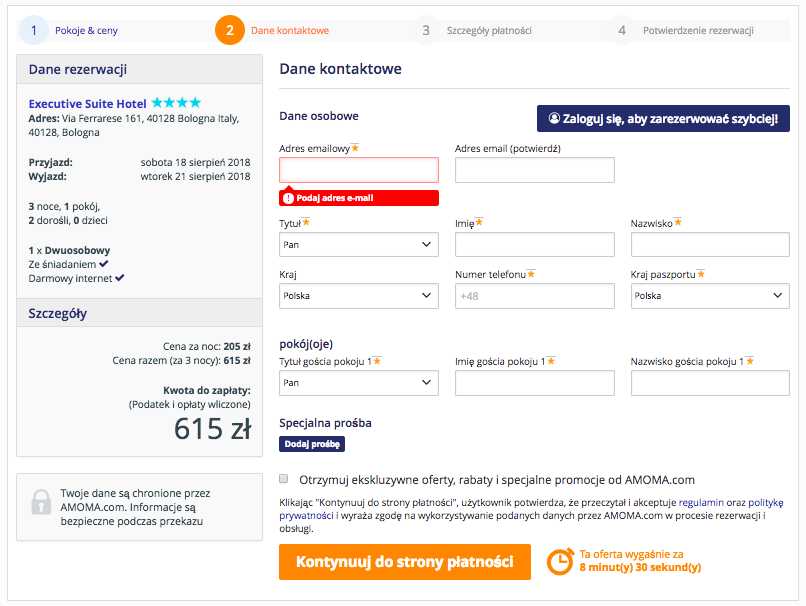Click the step 4 number icon
806x606 pixels.
click(x=622, y=30)
